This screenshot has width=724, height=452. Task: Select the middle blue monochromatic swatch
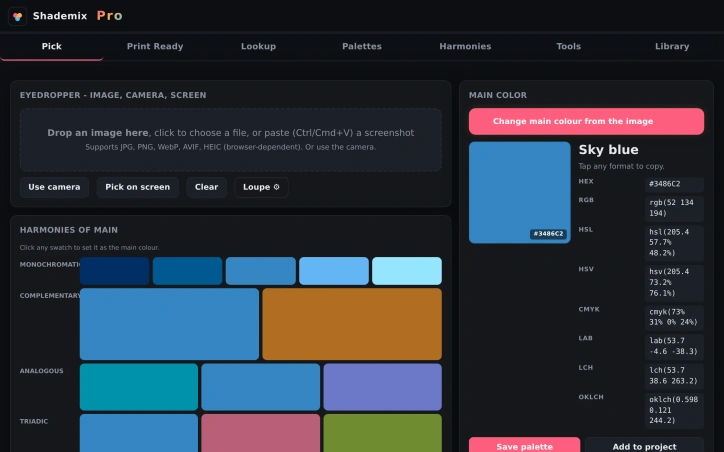click(261, 271)
